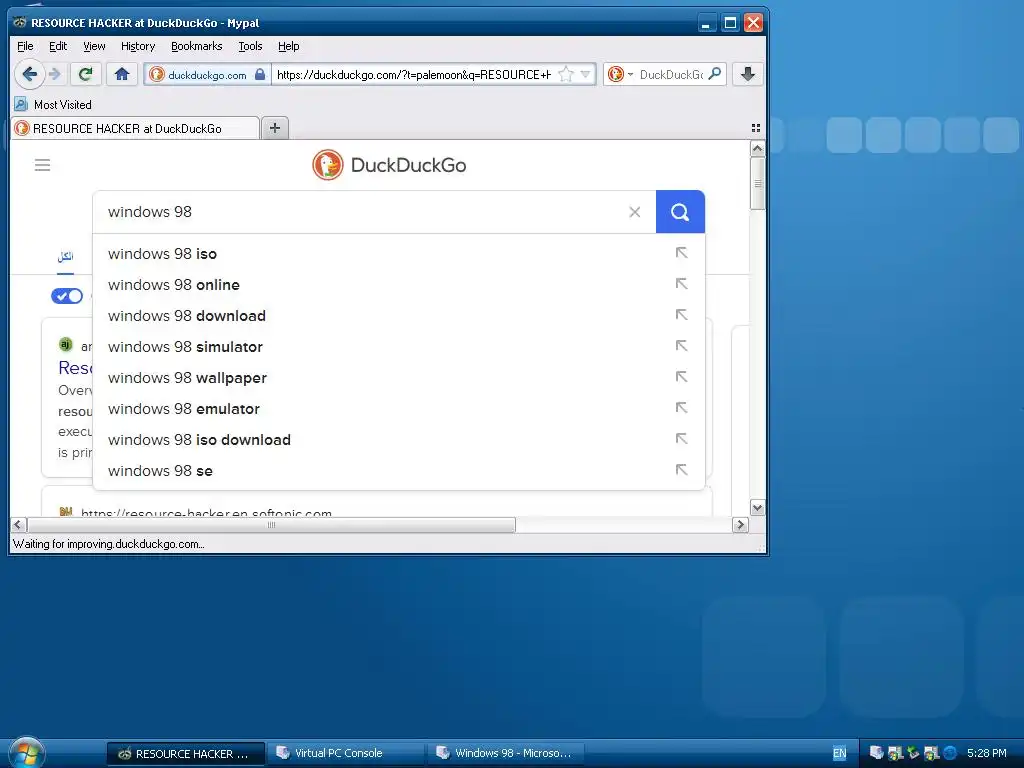This screenshot has height=768, width=1024.
Task: Open the DuckDuckGo hamburger menu
Action: 42,165
